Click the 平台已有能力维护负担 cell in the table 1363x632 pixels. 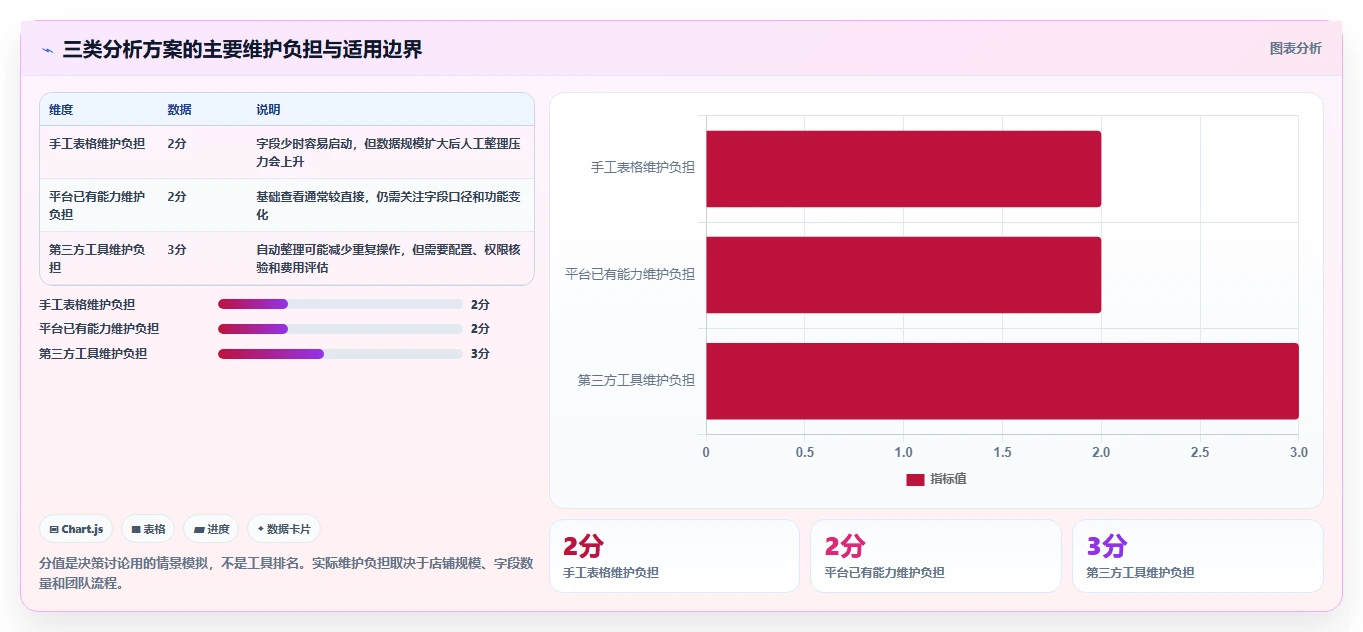pyautogui.click(x=97, y=205)
